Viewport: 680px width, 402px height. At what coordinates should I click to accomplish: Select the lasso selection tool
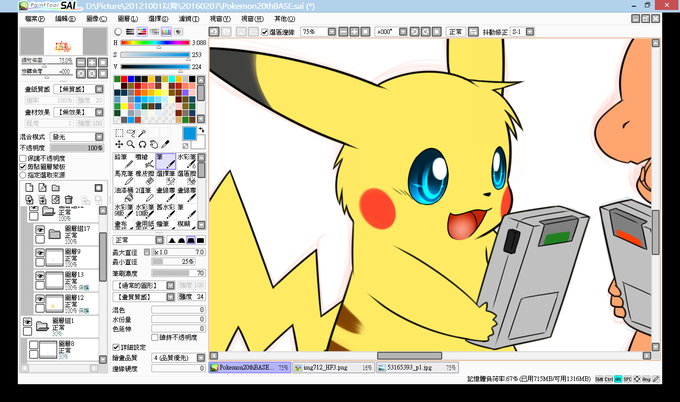[131, 133]
